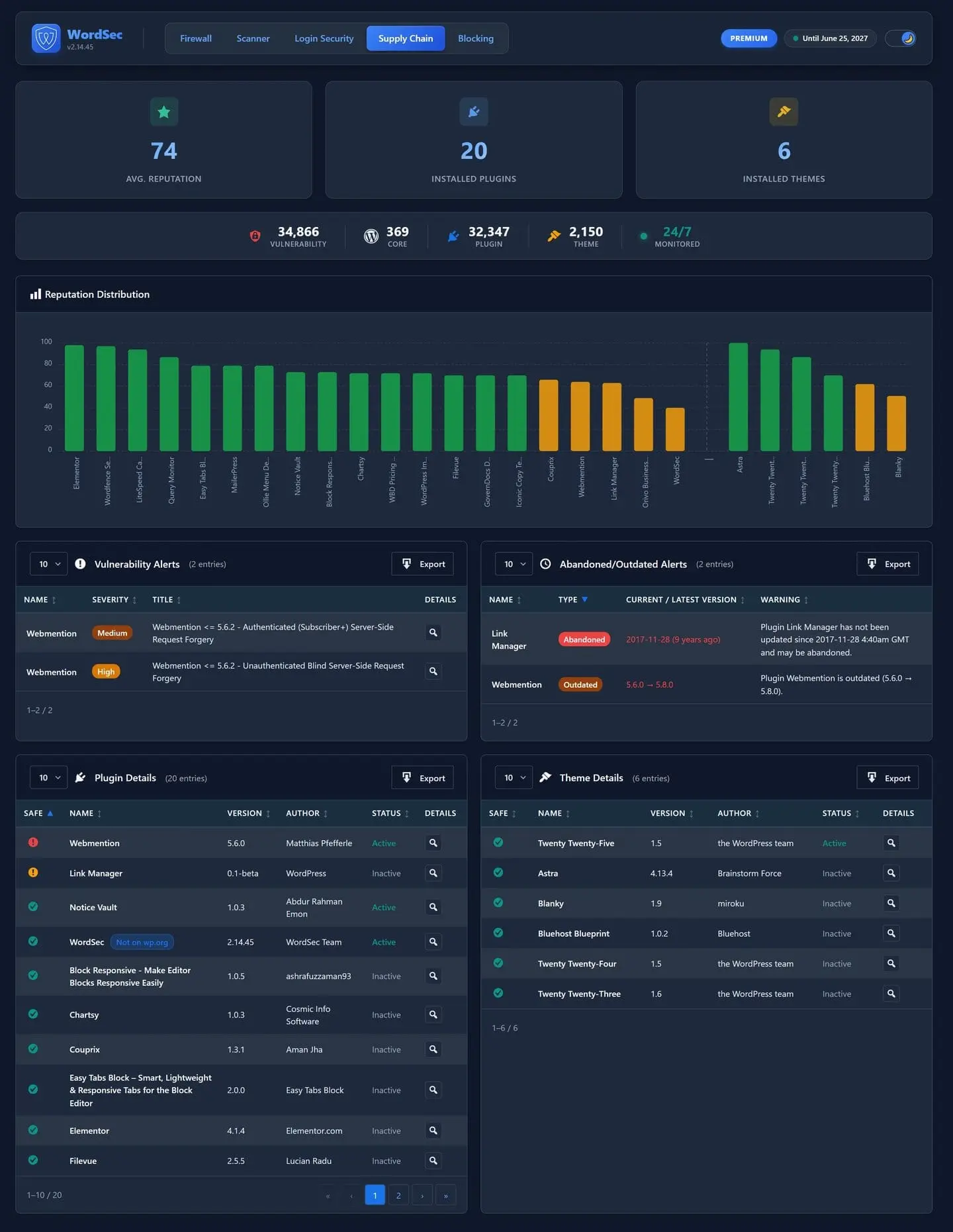Open details for Webmention Medium severity alert
The image size is (953, 1232).
tap(433, 633)
